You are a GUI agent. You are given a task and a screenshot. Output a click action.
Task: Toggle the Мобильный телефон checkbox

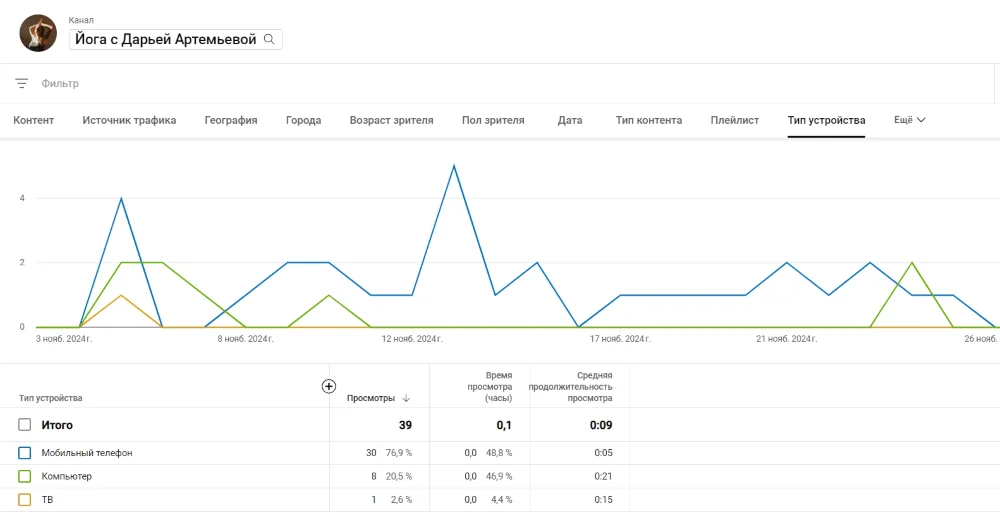[25, 453]
